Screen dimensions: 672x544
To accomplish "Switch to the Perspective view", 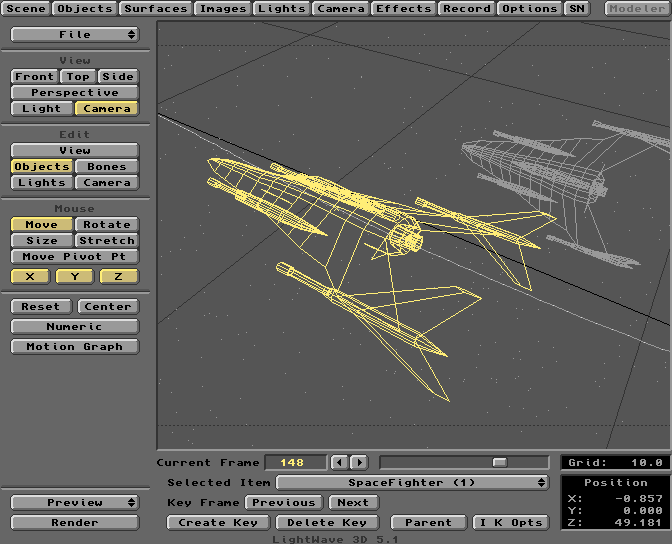I will (75, 92).
